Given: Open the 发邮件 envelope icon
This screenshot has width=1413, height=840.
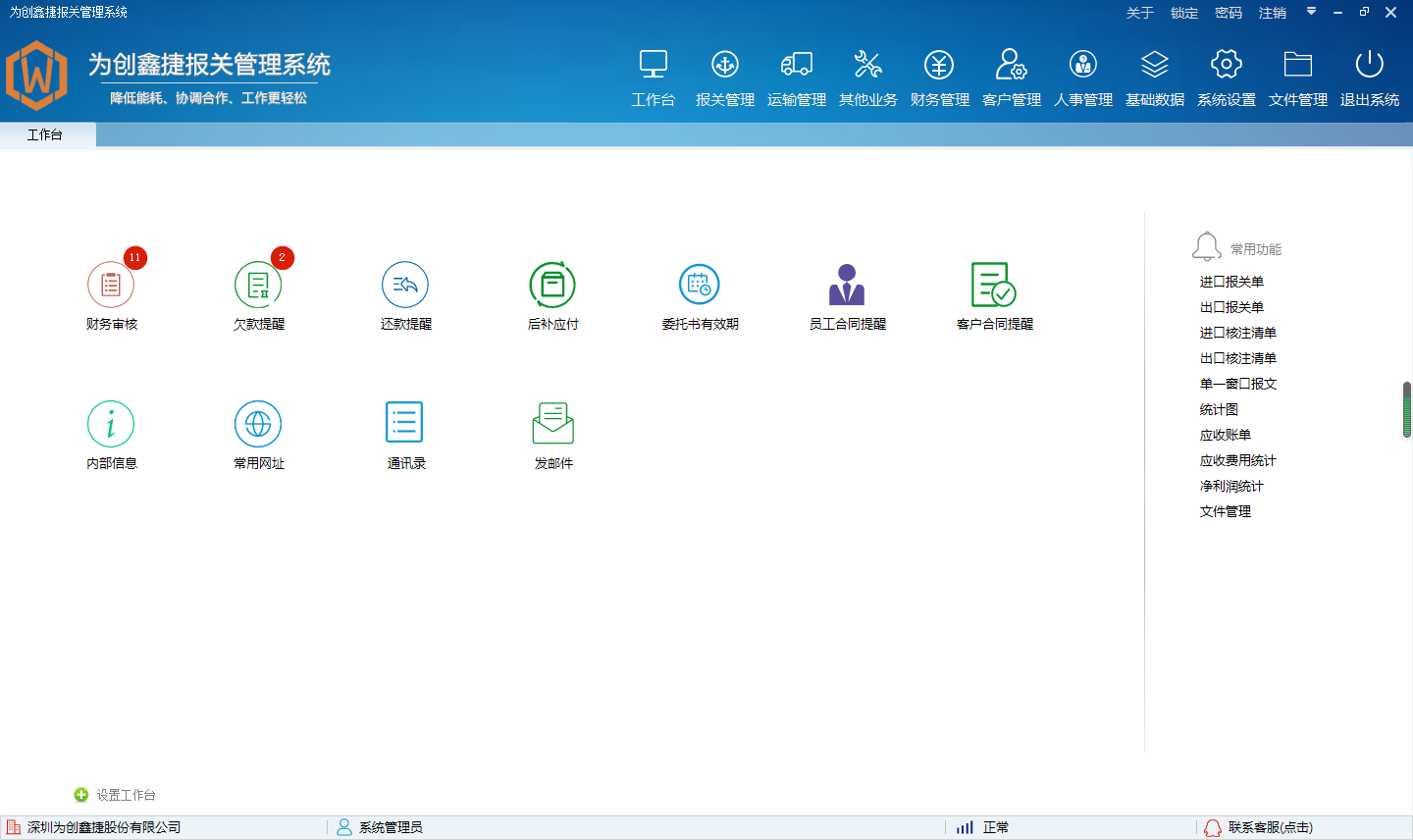Looking at the screenshot, I should 553,424.
